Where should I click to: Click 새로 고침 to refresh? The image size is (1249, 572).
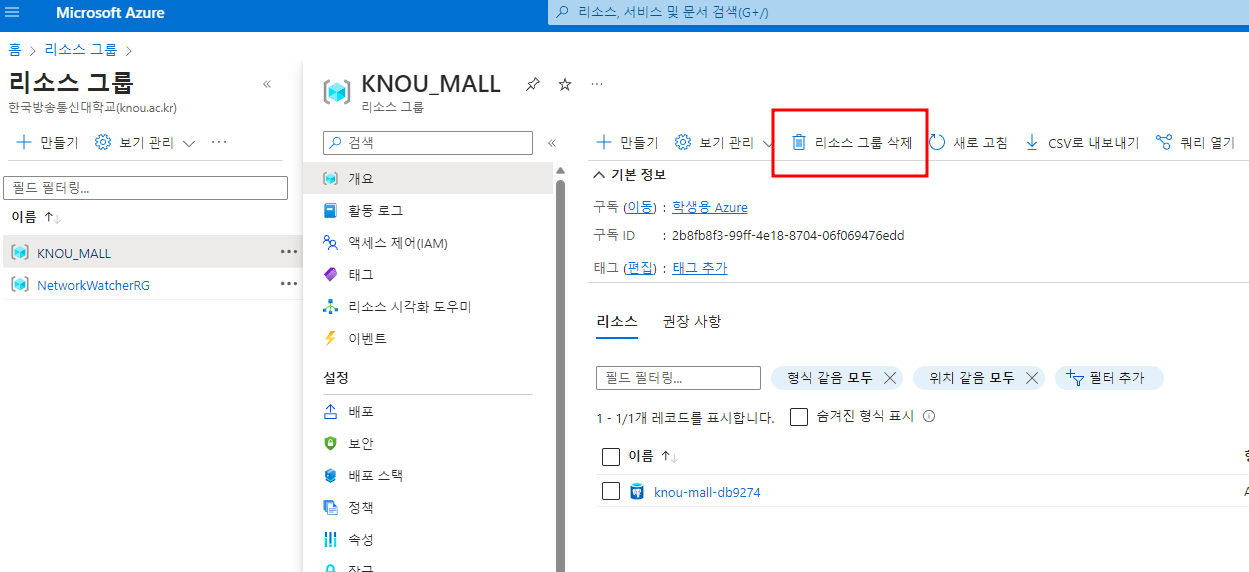tap(968, 142)
